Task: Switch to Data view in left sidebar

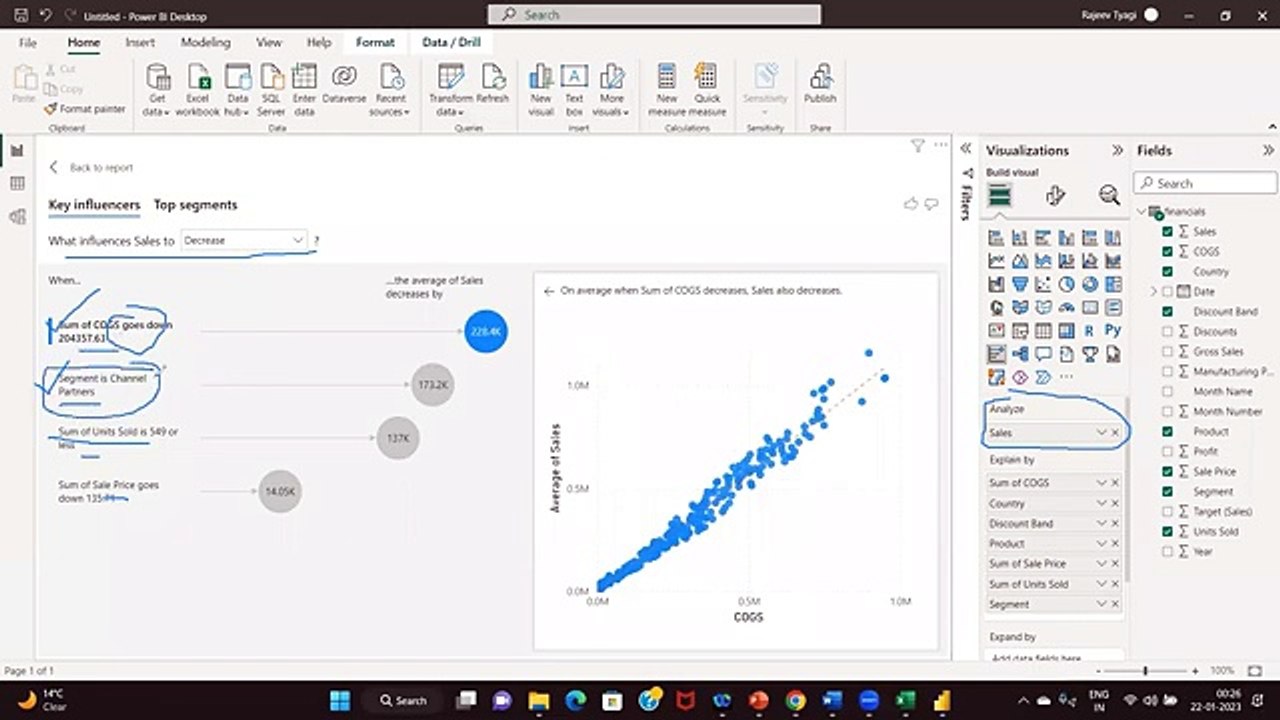Action: [x=17, y=184]
